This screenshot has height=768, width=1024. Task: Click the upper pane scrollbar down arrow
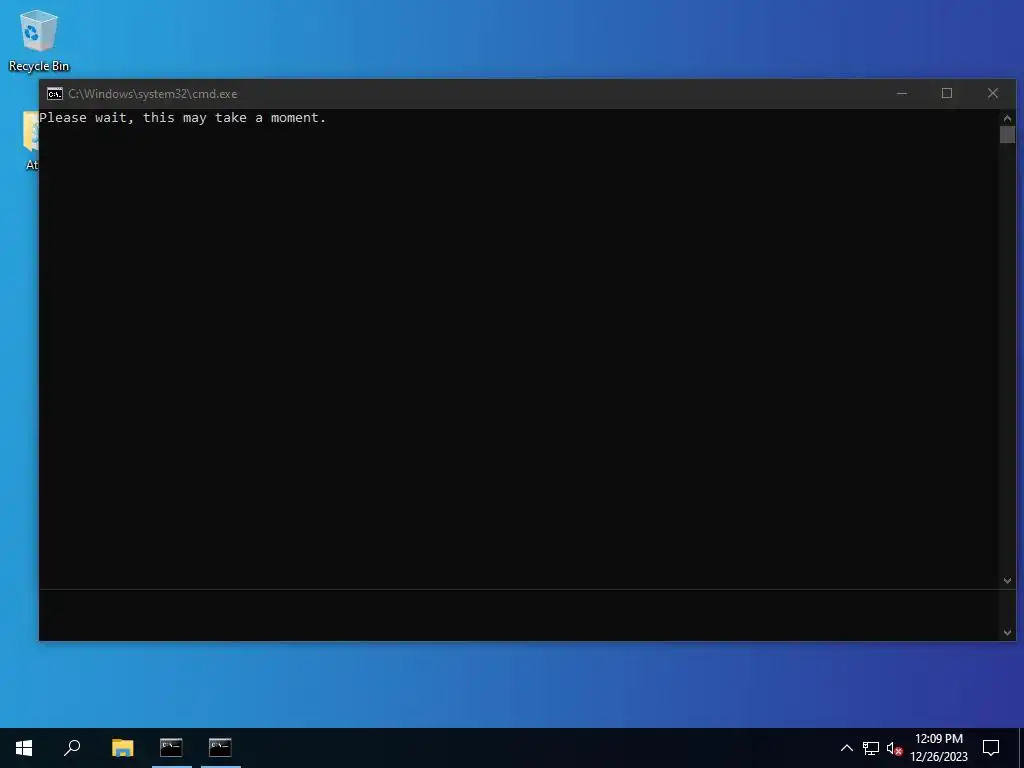[1007, 581]
